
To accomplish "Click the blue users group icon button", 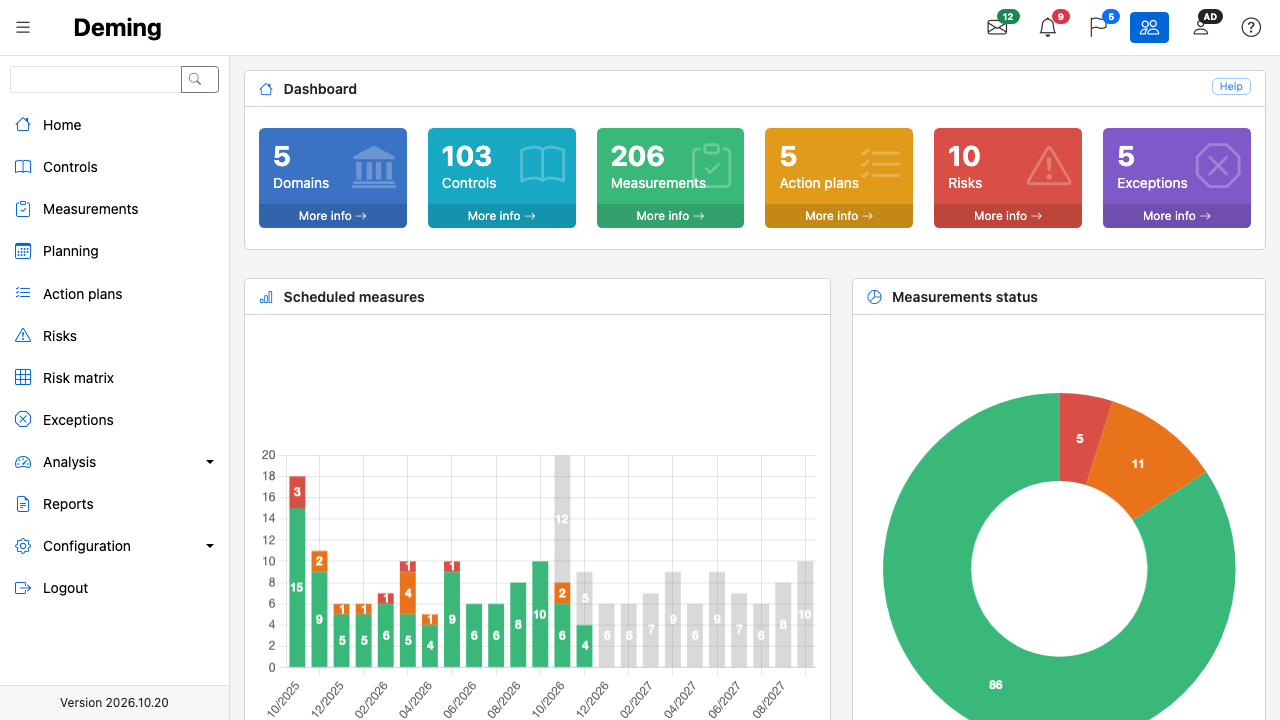I will click(x=1149, y=27).
